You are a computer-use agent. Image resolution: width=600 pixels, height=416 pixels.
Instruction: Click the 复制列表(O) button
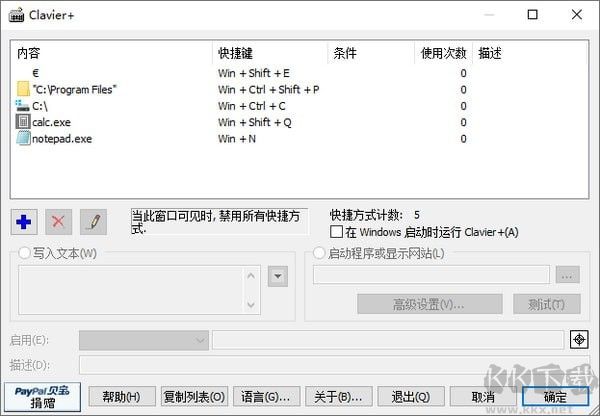[x=194, y=396]
